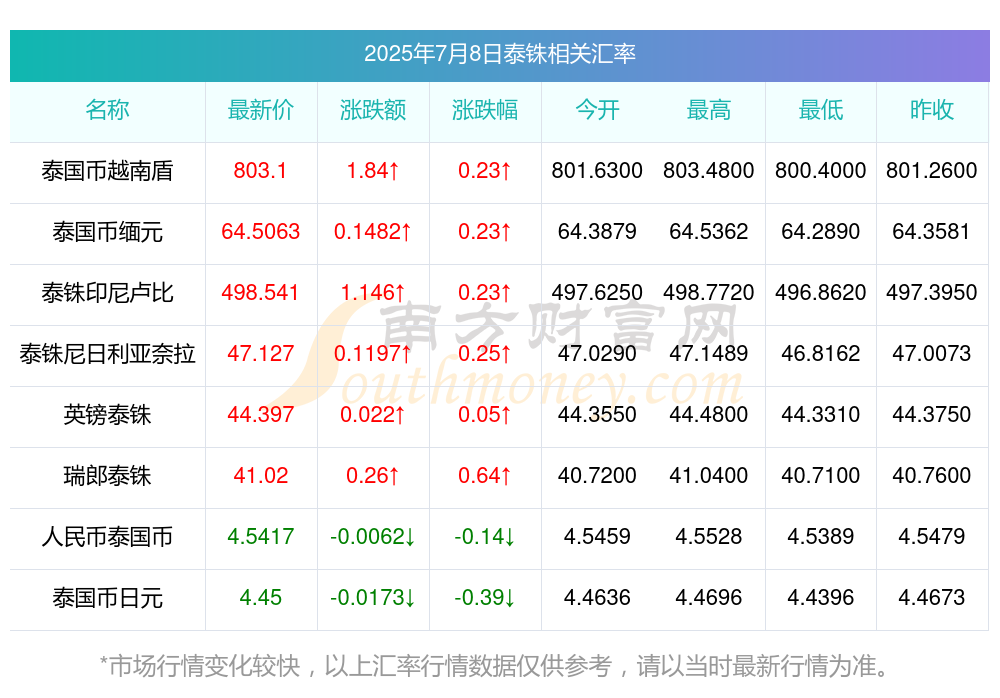Click the 今开 column header
The image size is (1000, 698).
coord(597,110)
